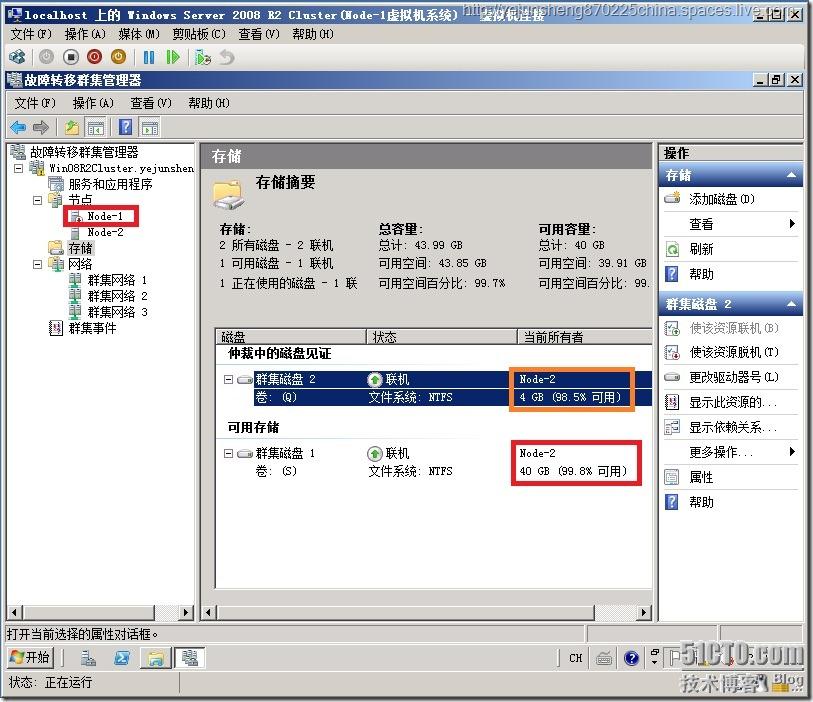
Task: Select 服务和应用程序 in the tree
Action: pos(110,184)
